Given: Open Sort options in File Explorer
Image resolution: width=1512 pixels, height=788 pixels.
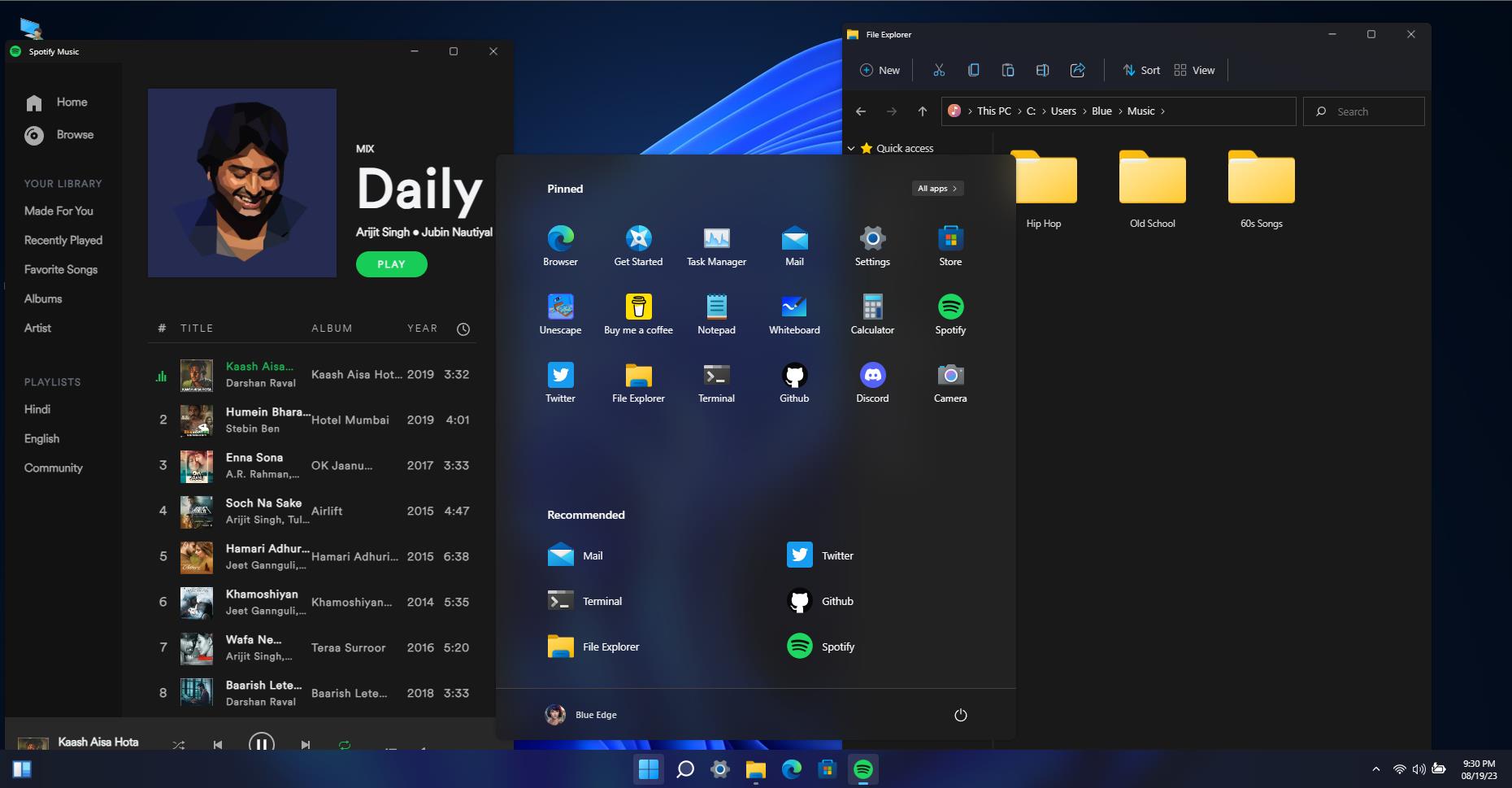Looking at the screenshot, I should (1141, 70).
